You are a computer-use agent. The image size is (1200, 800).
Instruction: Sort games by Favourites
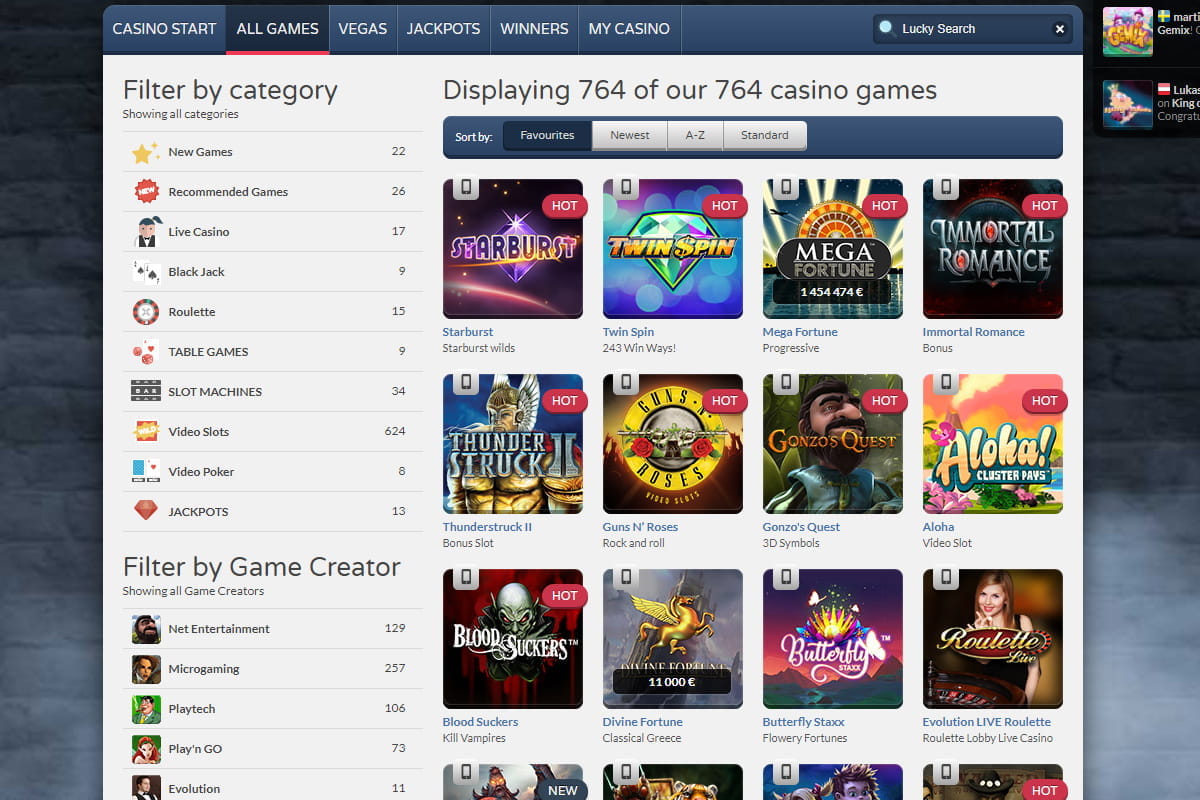pos(547,135)
